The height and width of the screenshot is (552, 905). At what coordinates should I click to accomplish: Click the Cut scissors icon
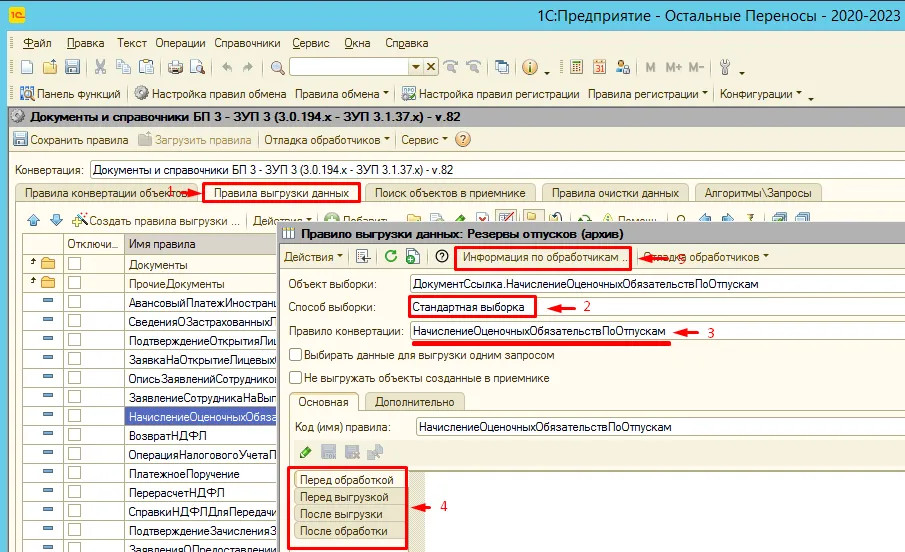point(100,68)
